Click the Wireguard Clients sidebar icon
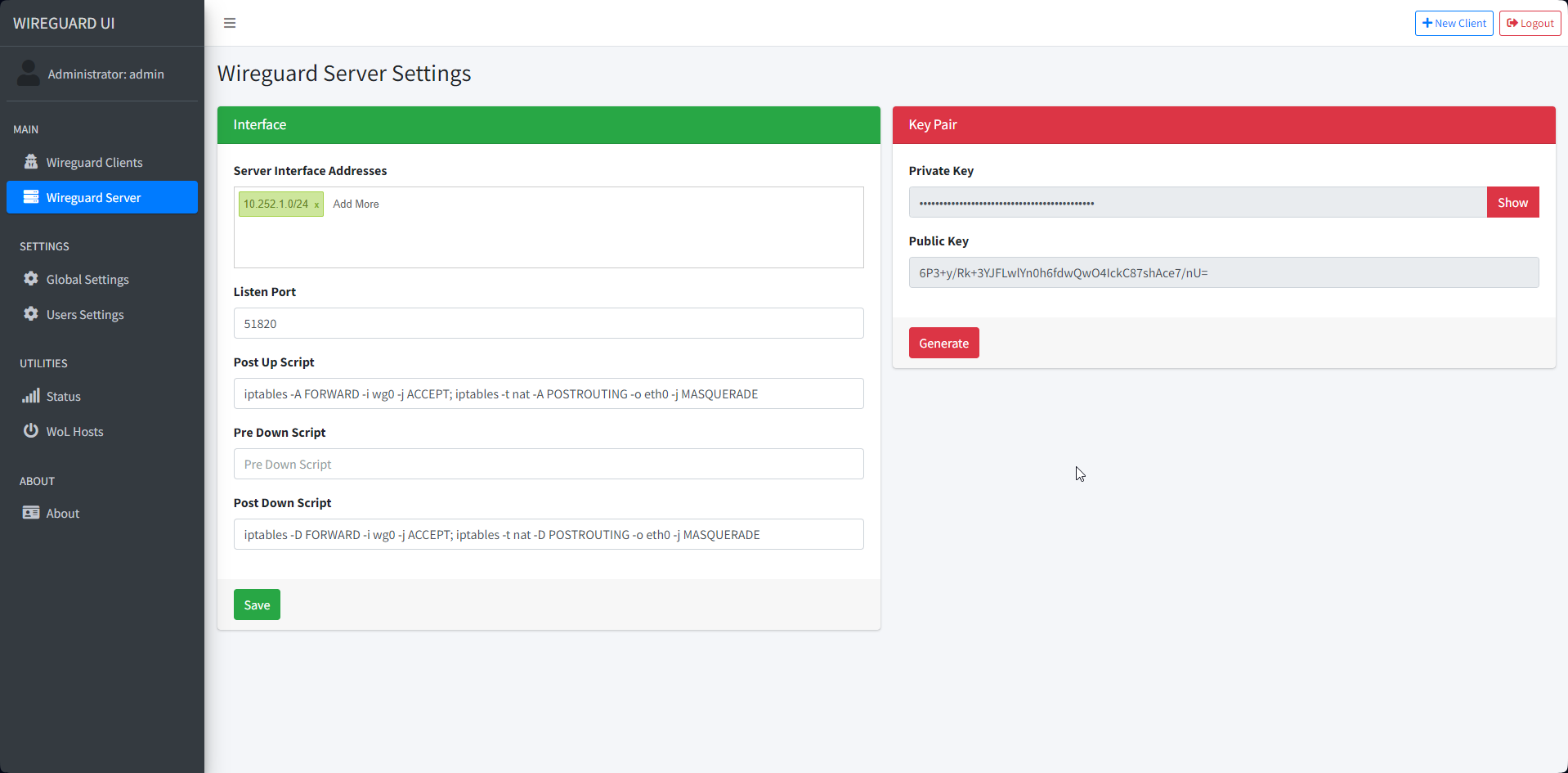The image size is (1568, 773). pyautogui.click(x=31, y=162)
